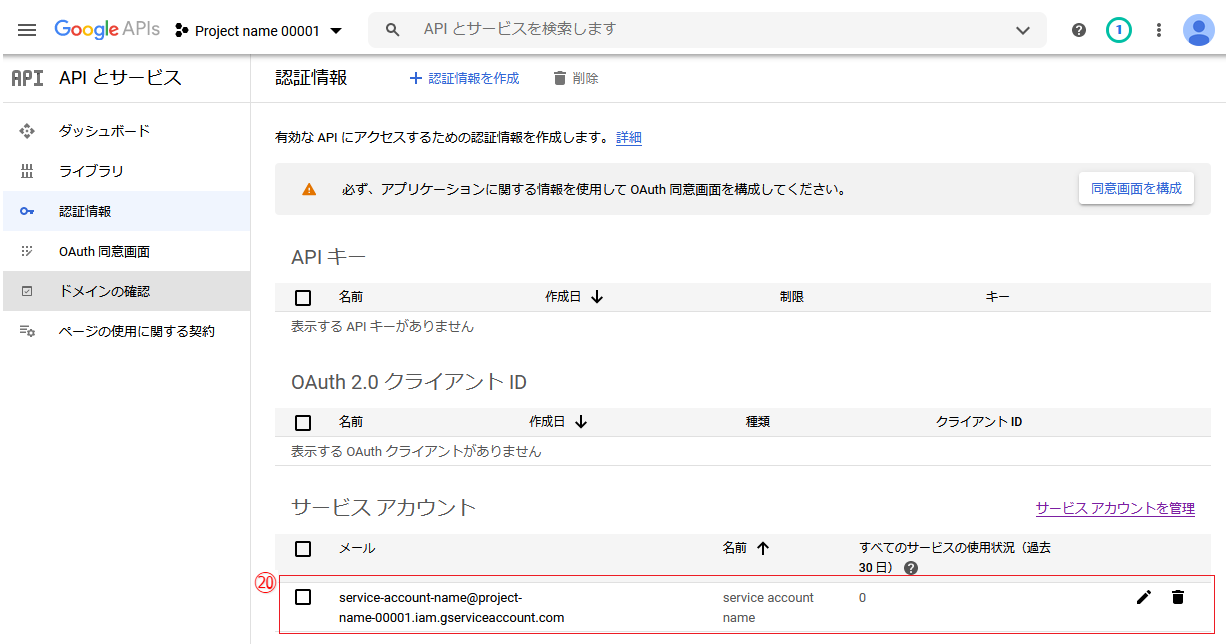Select ダッシュボード in the sidebar
The image size is (1226, 644).
point(104,131)
